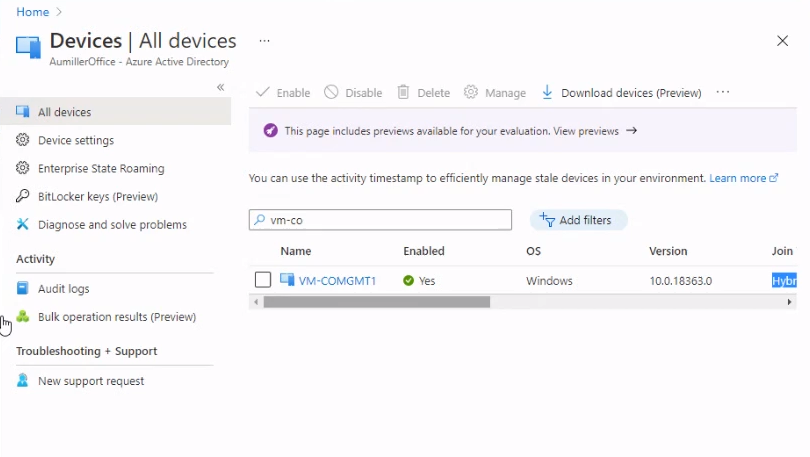Collapse the sidebar with the double chevron
The height and width of the screenshot is (457, 810).
(221, 87)
